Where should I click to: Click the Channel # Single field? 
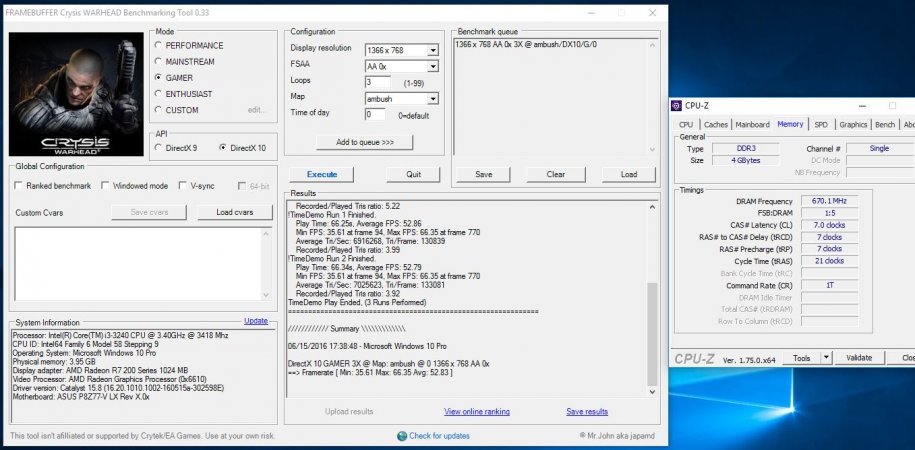[880, 148]
